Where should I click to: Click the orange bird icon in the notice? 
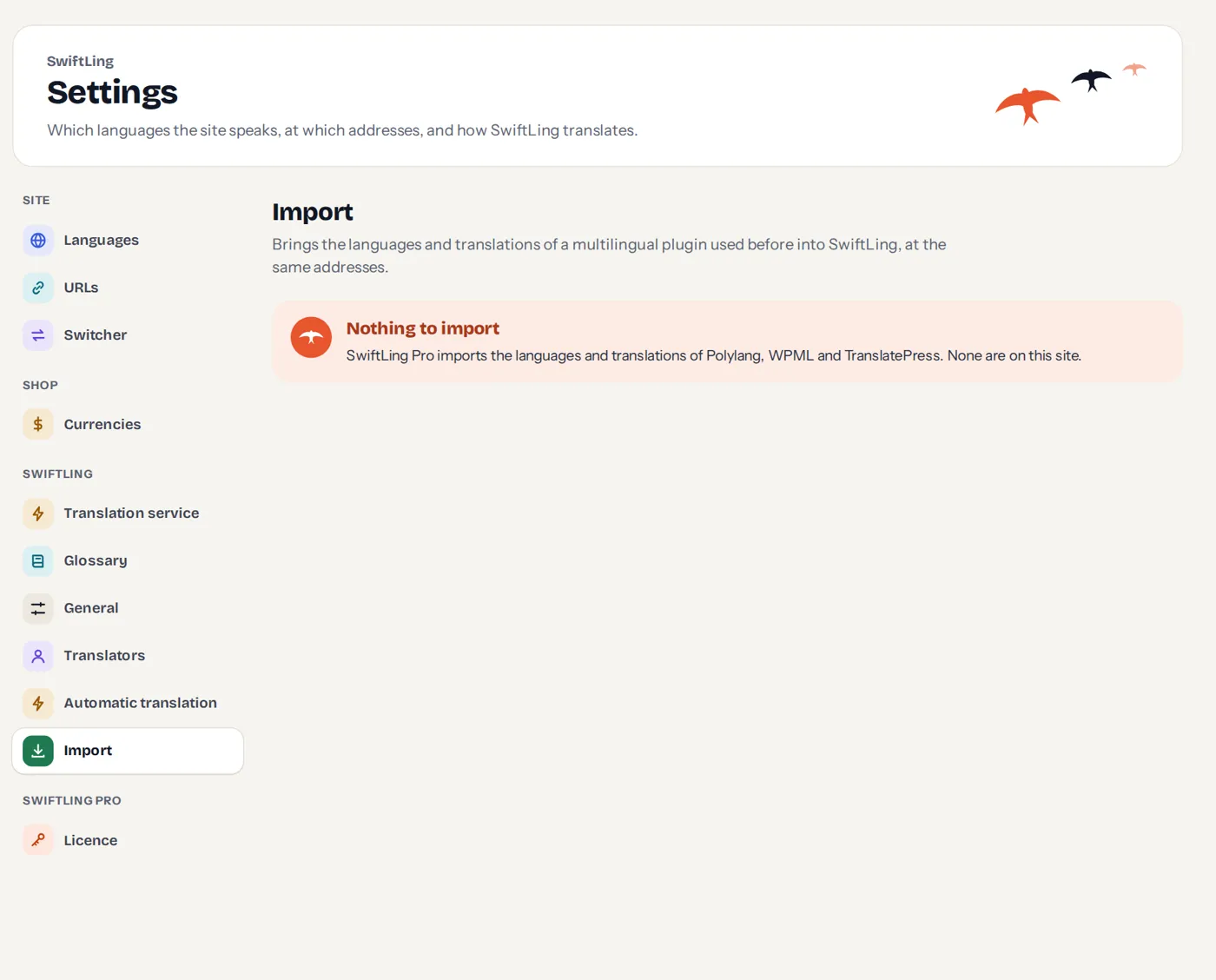[x=311, y=337]
